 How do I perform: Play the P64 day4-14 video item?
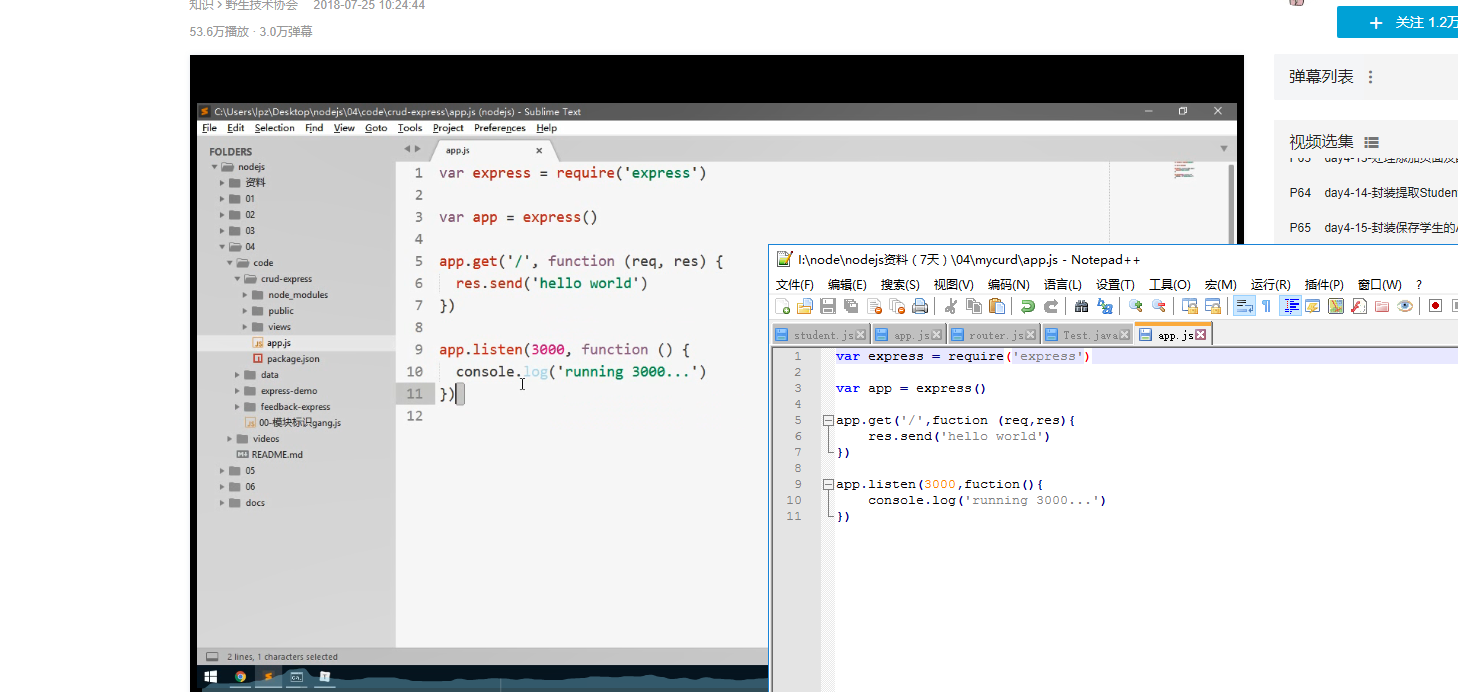point(1373,193)
